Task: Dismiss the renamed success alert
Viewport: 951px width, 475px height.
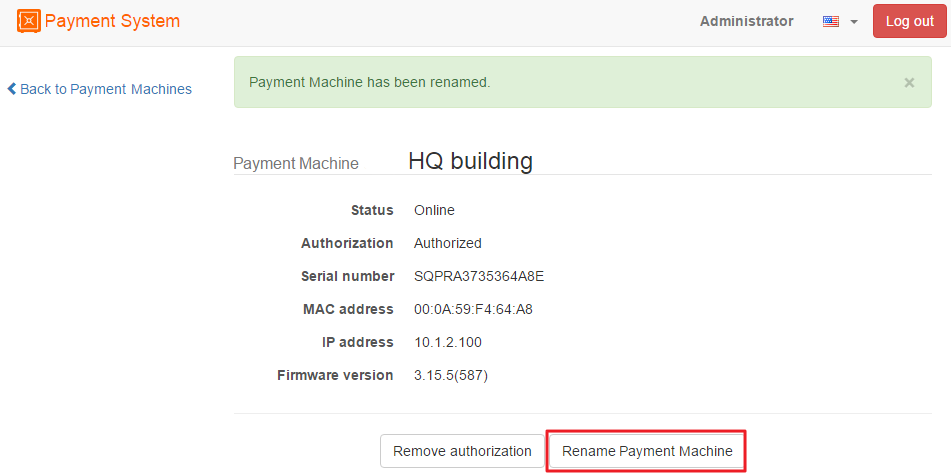Action: [x=909, y=83]
